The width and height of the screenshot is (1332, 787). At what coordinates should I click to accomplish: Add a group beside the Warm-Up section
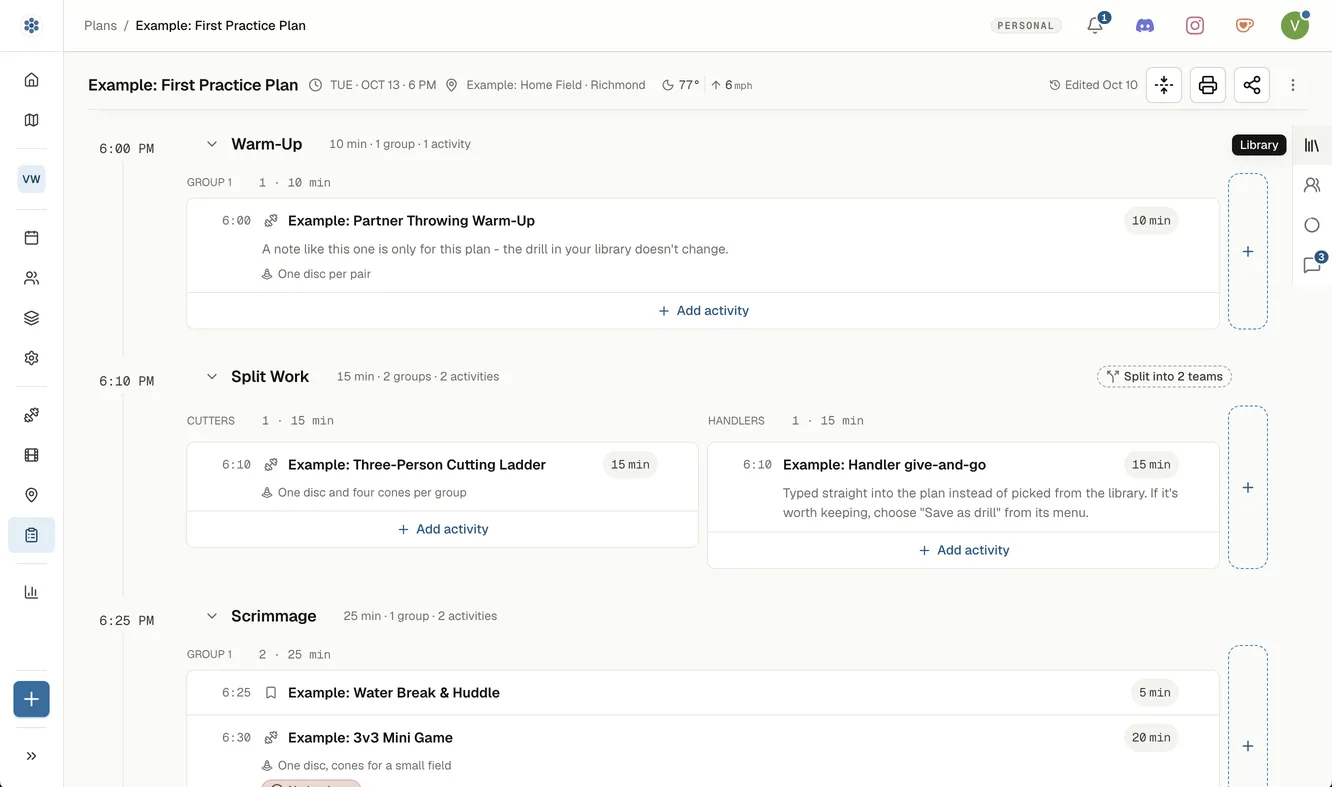1248,252
